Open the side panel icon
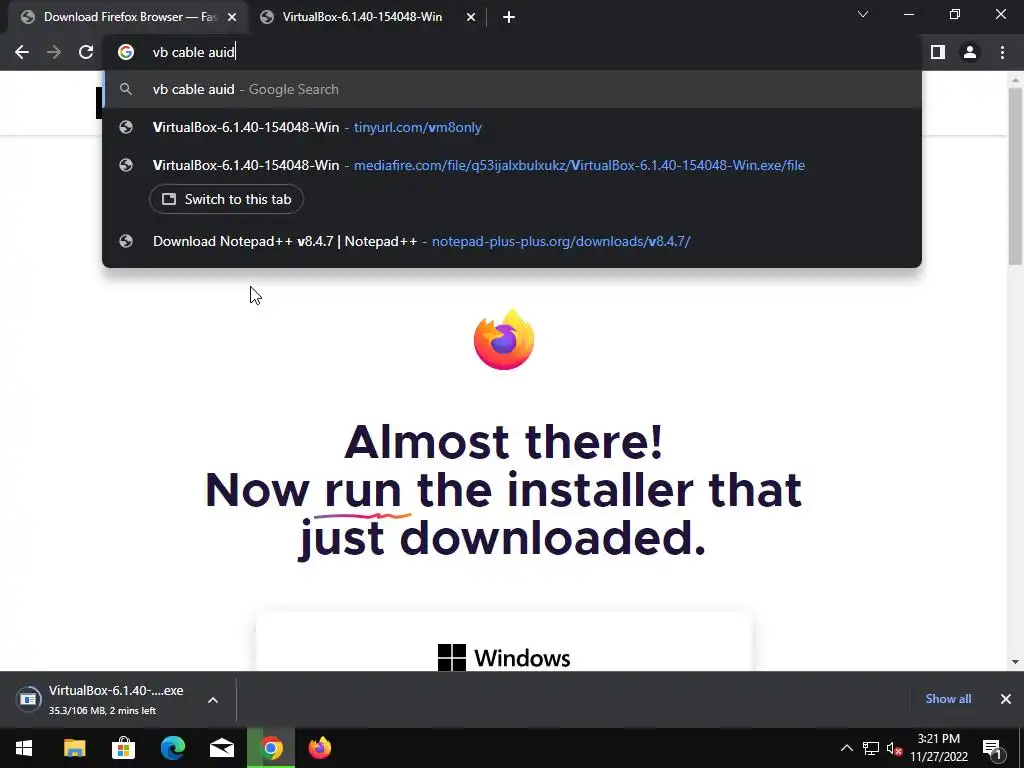1024x768 pixels. [x=938, y=52]
